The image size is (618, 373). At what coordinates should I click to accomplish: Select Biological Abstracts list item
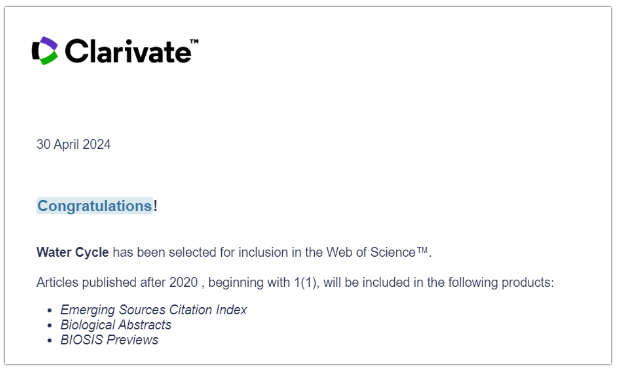[116, 325]
